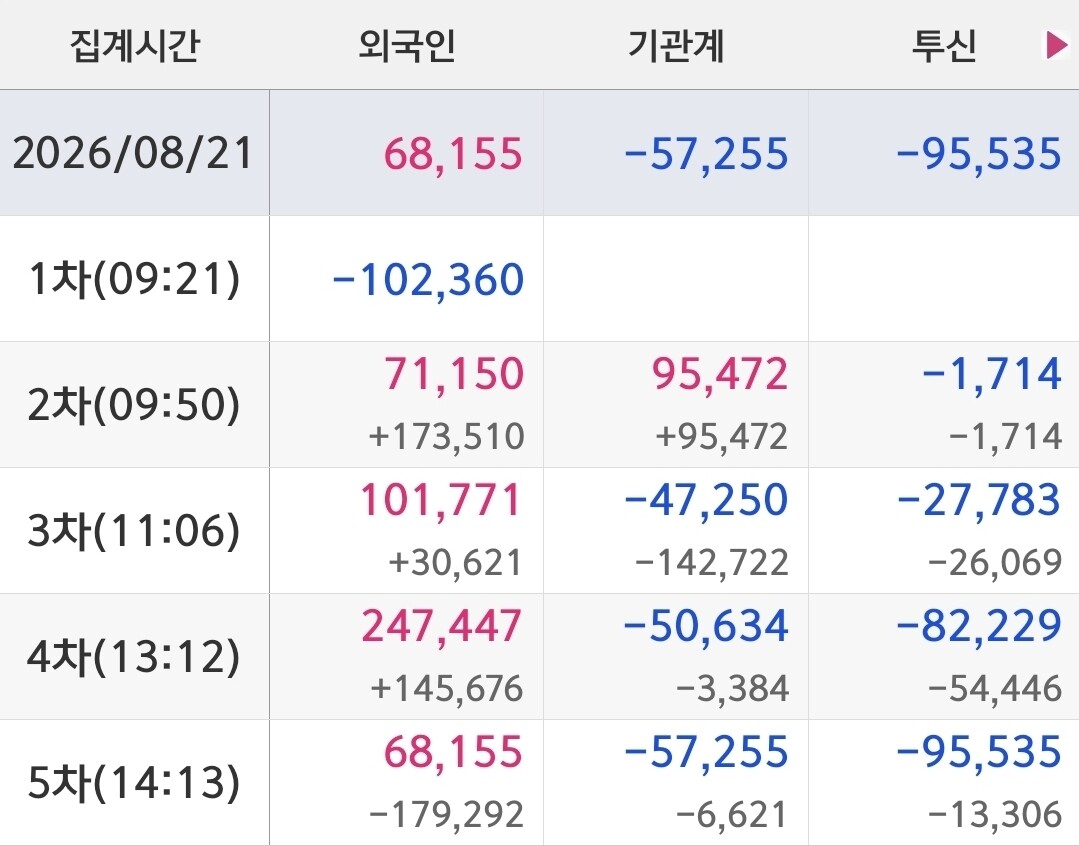Click institution value 95,472
This screenshot has width=1079, height=846.
720,374
